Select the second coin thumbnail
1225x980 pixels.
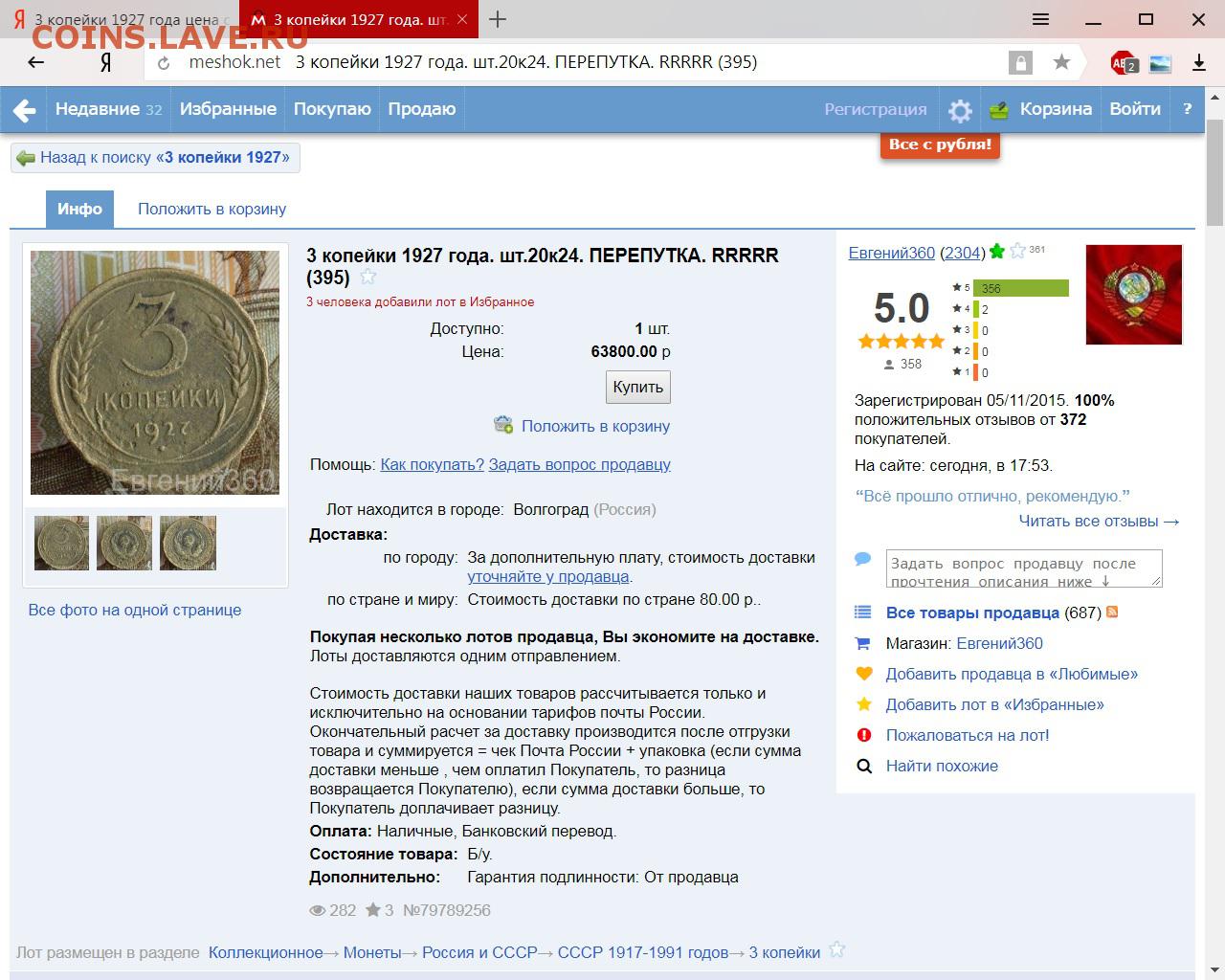pyautogui.click(x=124, y=543)
